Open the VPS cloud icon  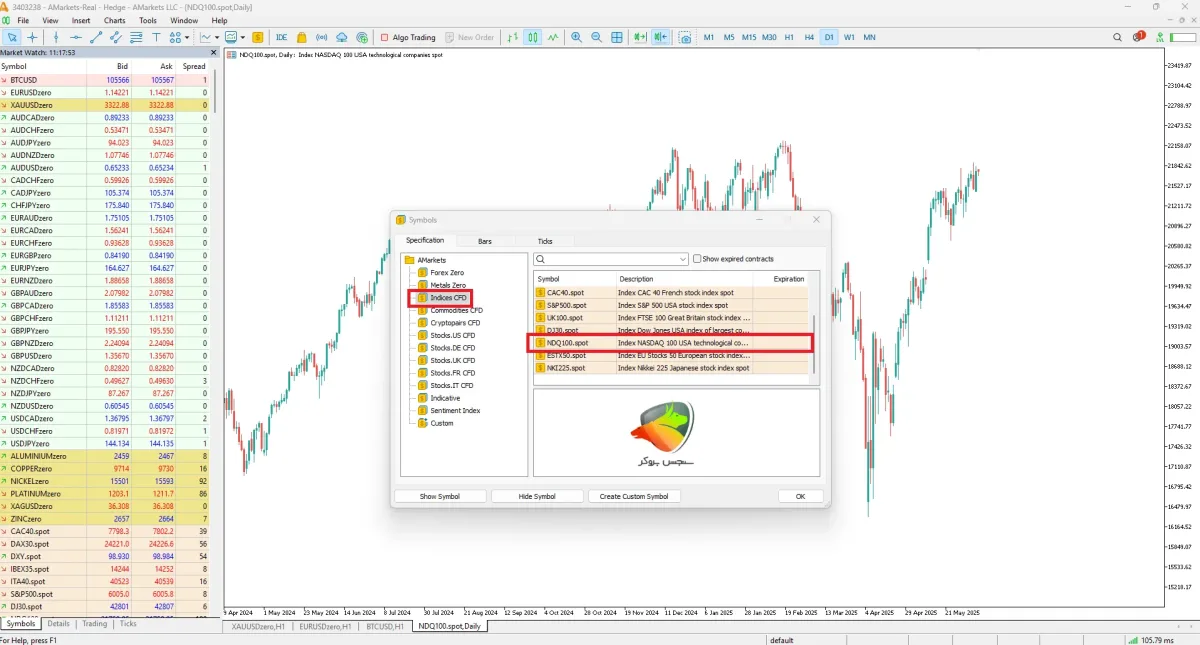pyautogui.click(x=342, y=37)
